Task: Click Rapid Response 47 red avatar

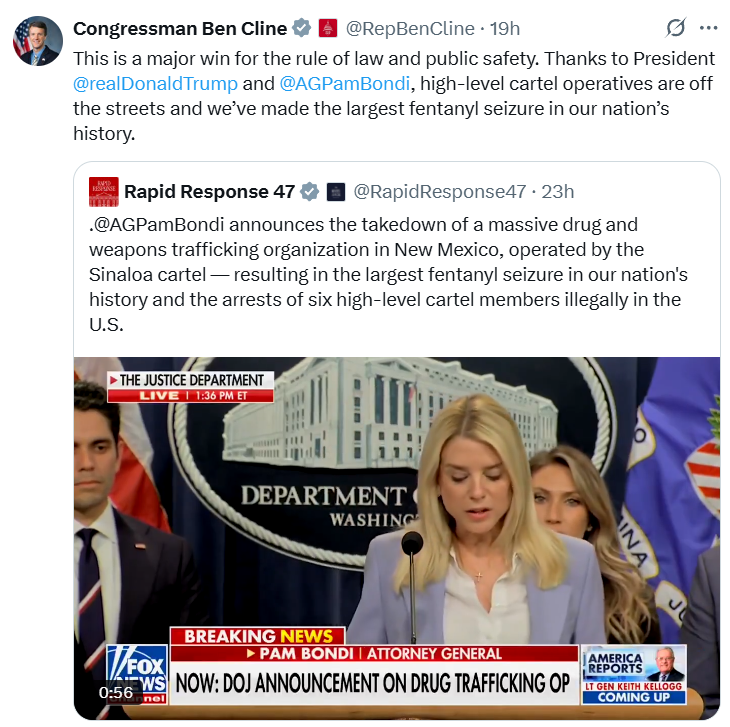Action: coord(103,192)
